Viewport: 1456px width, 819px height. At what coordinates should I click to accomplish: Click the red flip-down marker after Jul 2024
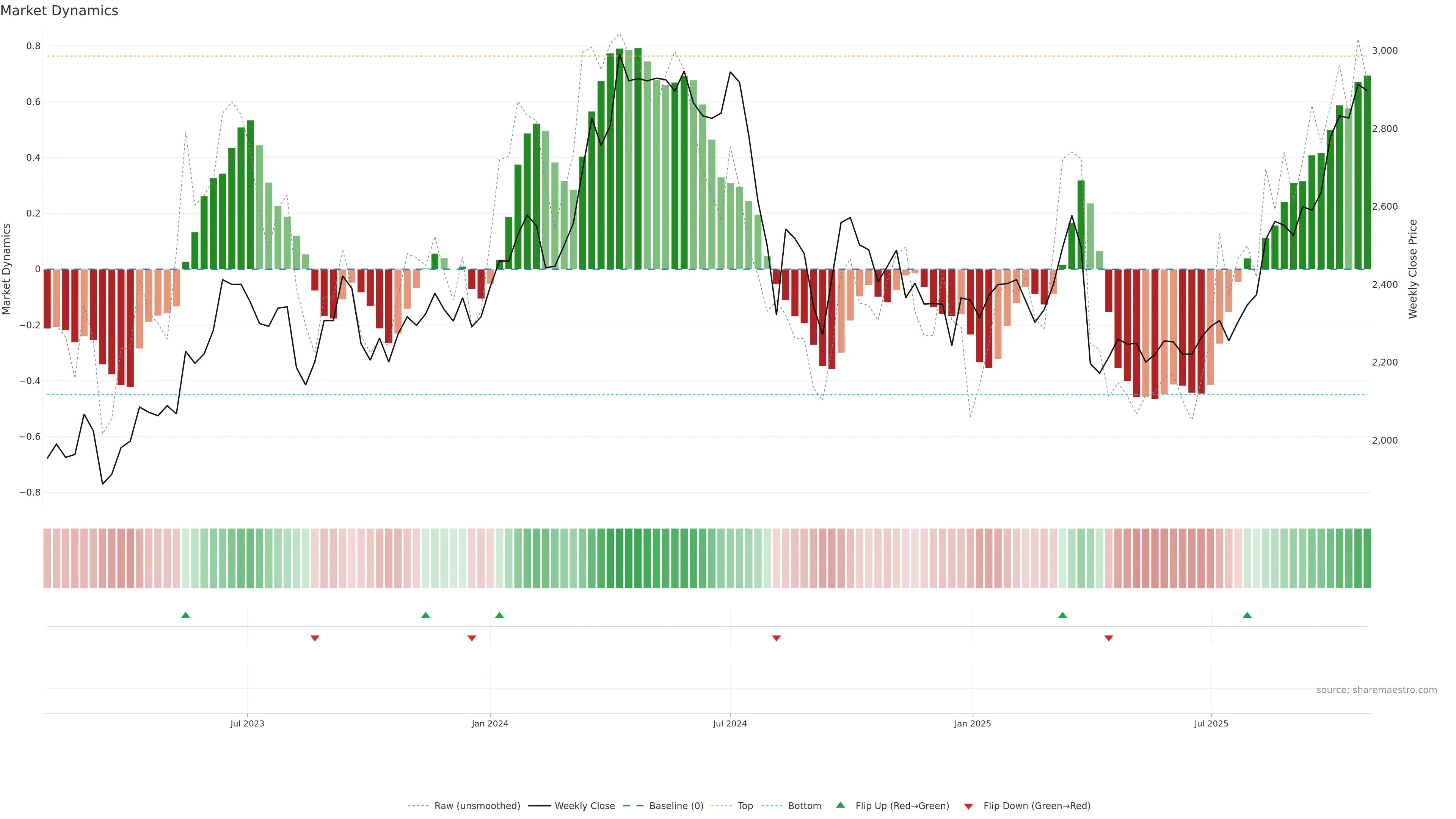point(776,638)
